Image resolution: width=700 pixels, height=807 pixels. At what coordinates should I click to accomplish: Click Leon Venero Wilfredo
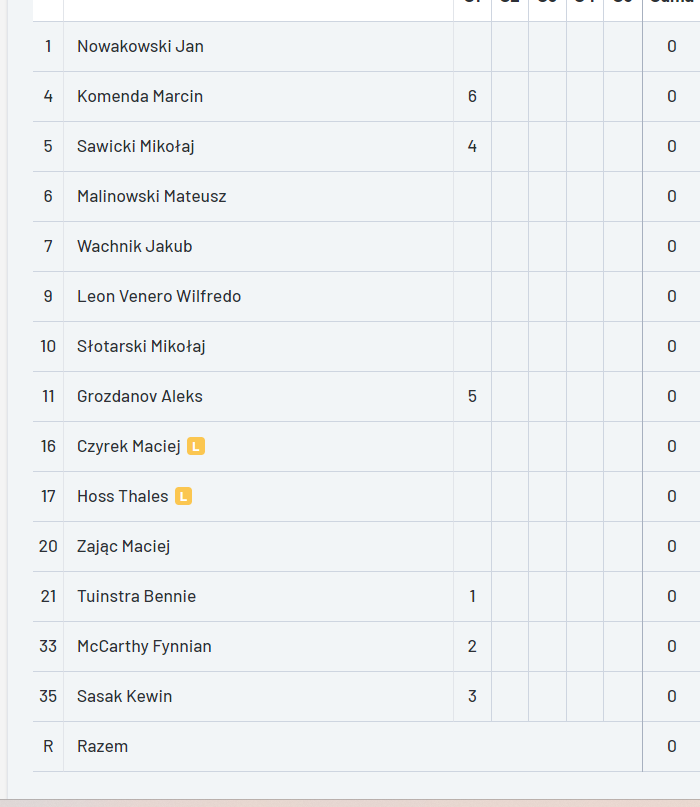[x=159, y=296]
